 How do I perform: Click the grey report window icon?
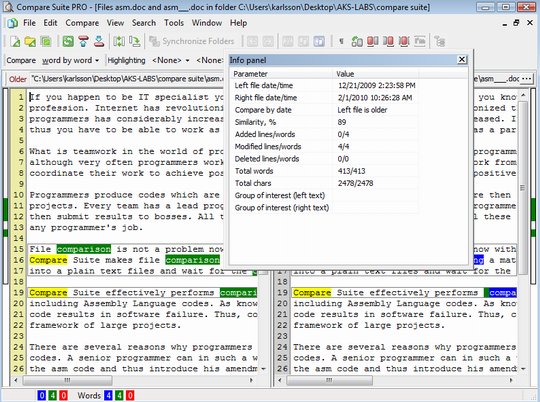(419, 42)
